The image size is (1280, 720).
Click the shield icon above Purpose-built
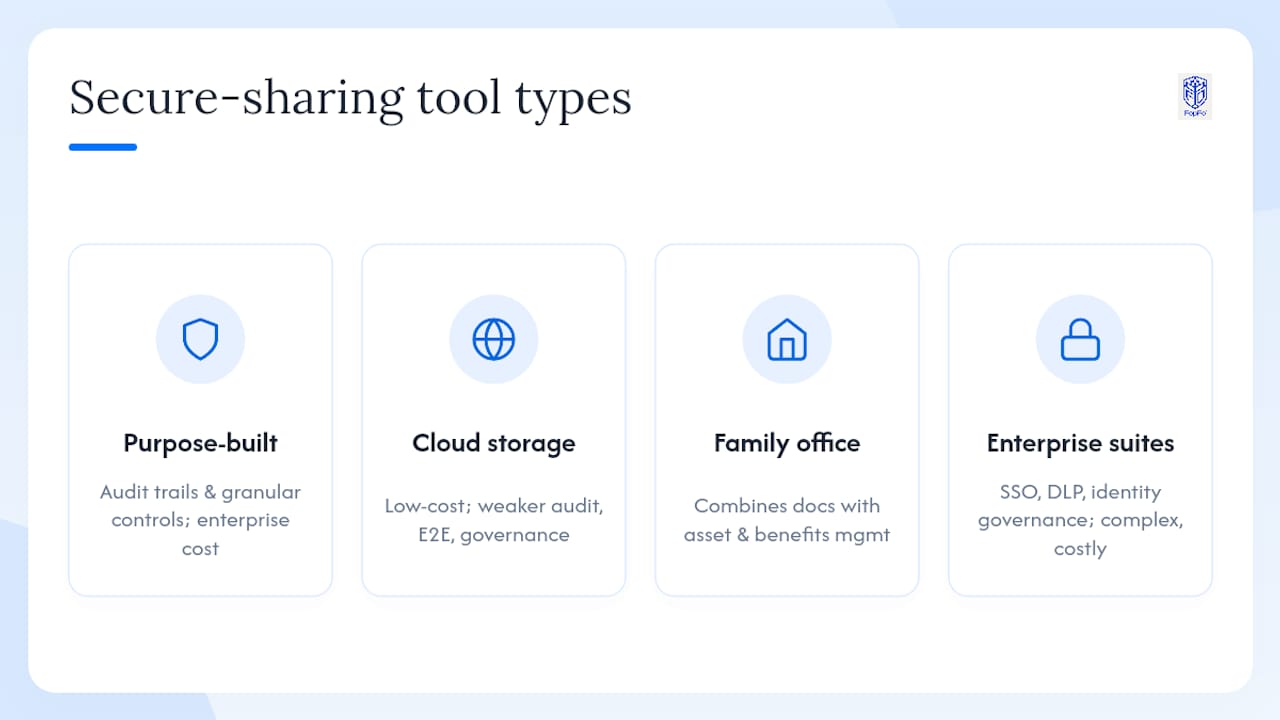pyautogui.click(x=200, y=340)
